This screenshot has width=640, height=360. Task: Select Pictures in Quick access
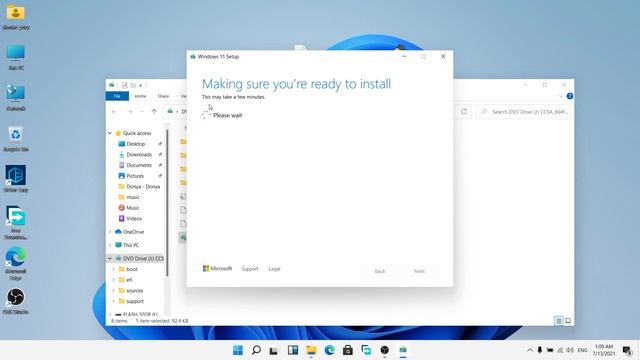[135, 176]
